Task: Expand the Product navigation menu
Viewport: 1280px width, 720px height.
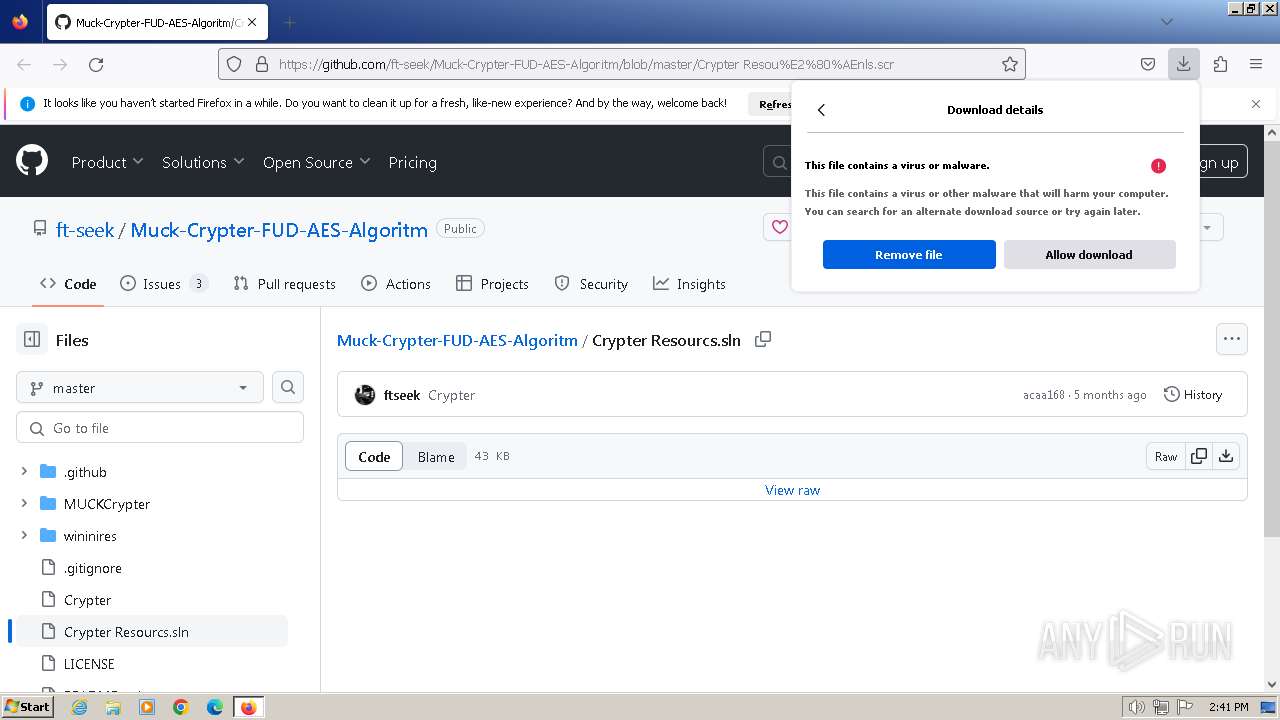Action: (x=107, y=162)
